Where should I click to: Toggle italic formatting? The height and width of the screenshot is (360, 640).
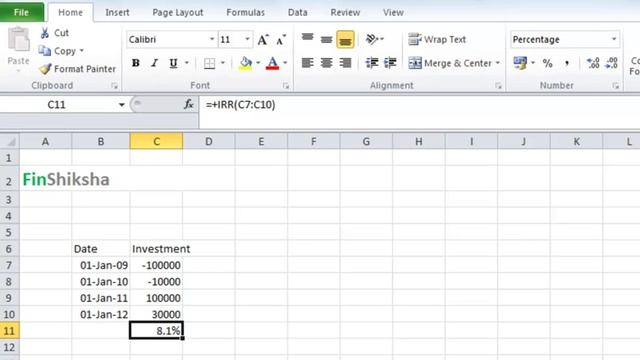pos(154,63)
